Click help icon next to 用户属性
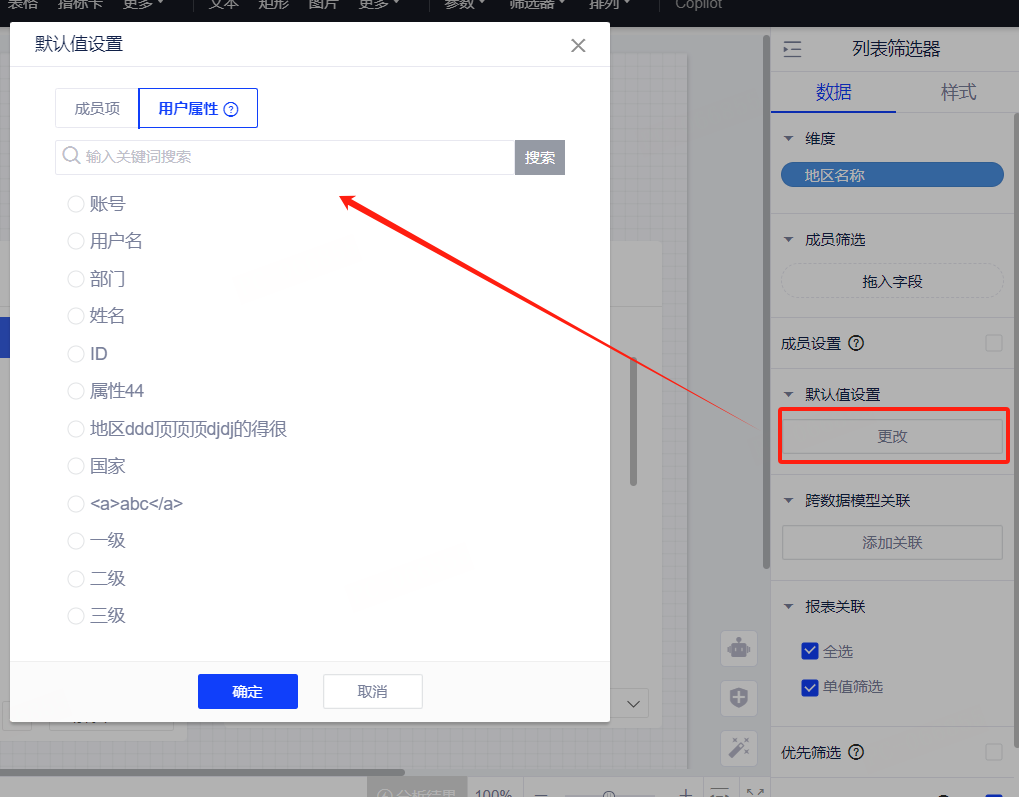Image resolution: width=1019 pixels, height=797 pixels. (231, 109)
